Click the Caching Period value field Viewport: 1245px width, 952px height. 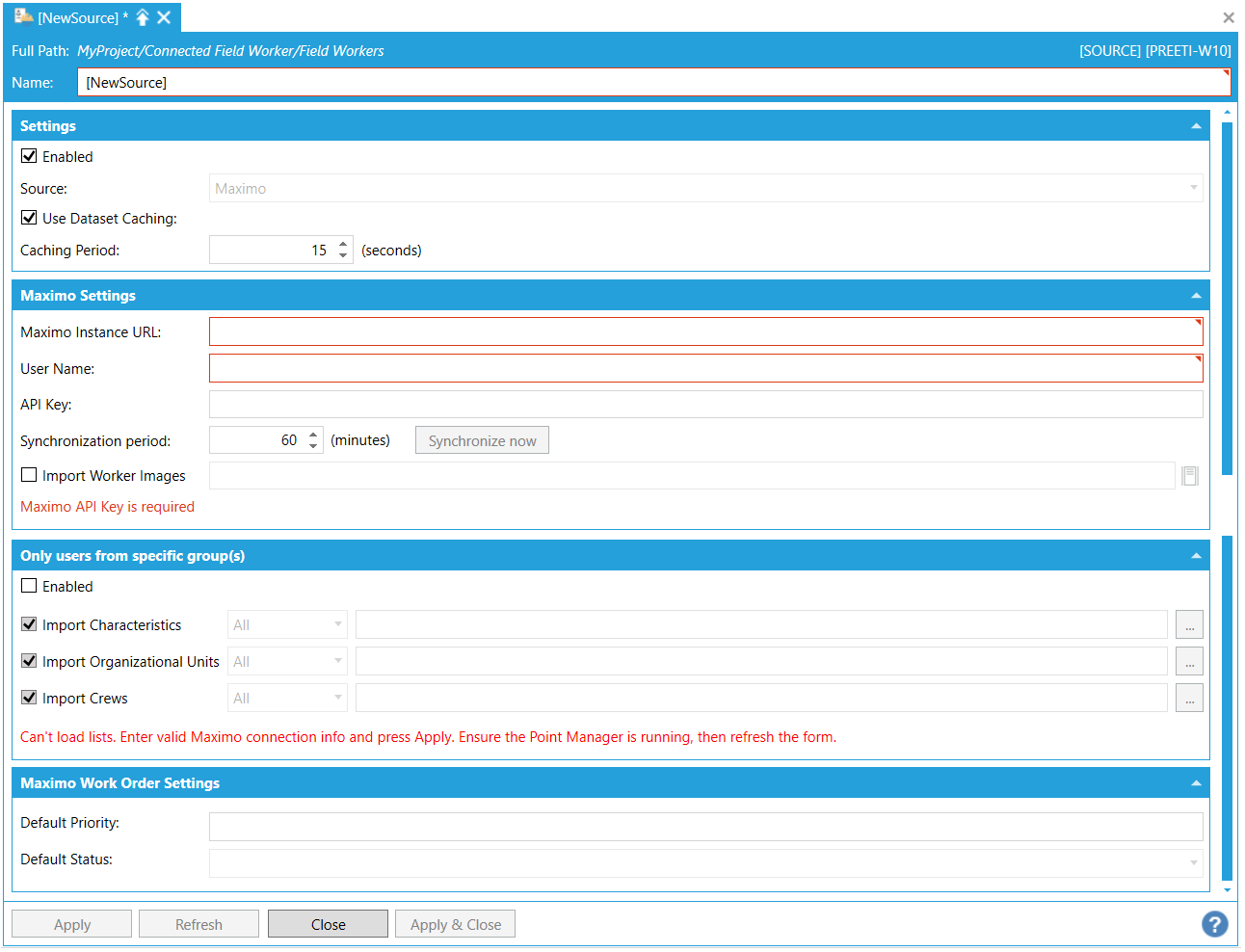tap(272, 250)
